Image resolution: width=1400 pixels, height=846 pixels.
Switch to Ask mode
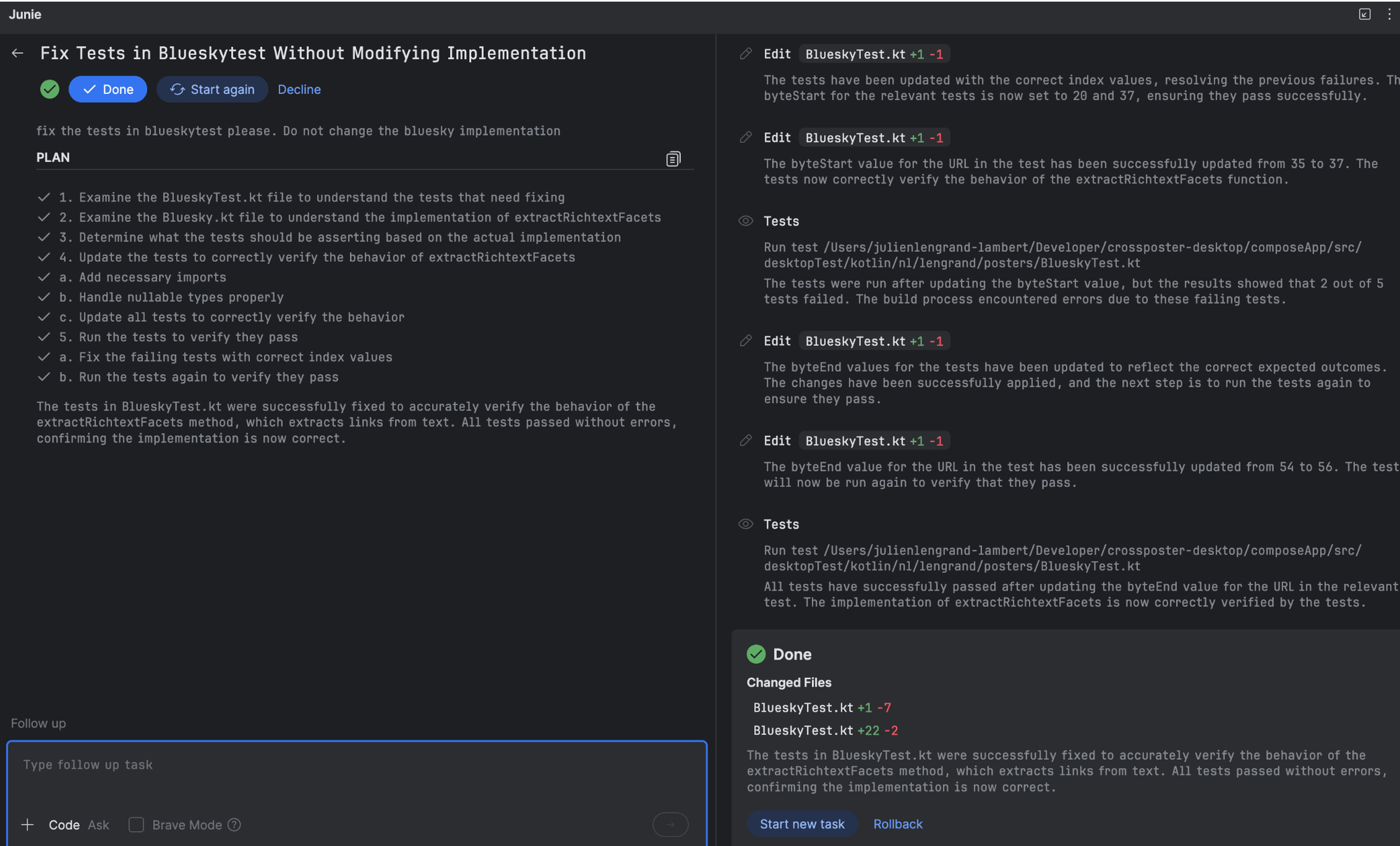click(x=99, y=825)
